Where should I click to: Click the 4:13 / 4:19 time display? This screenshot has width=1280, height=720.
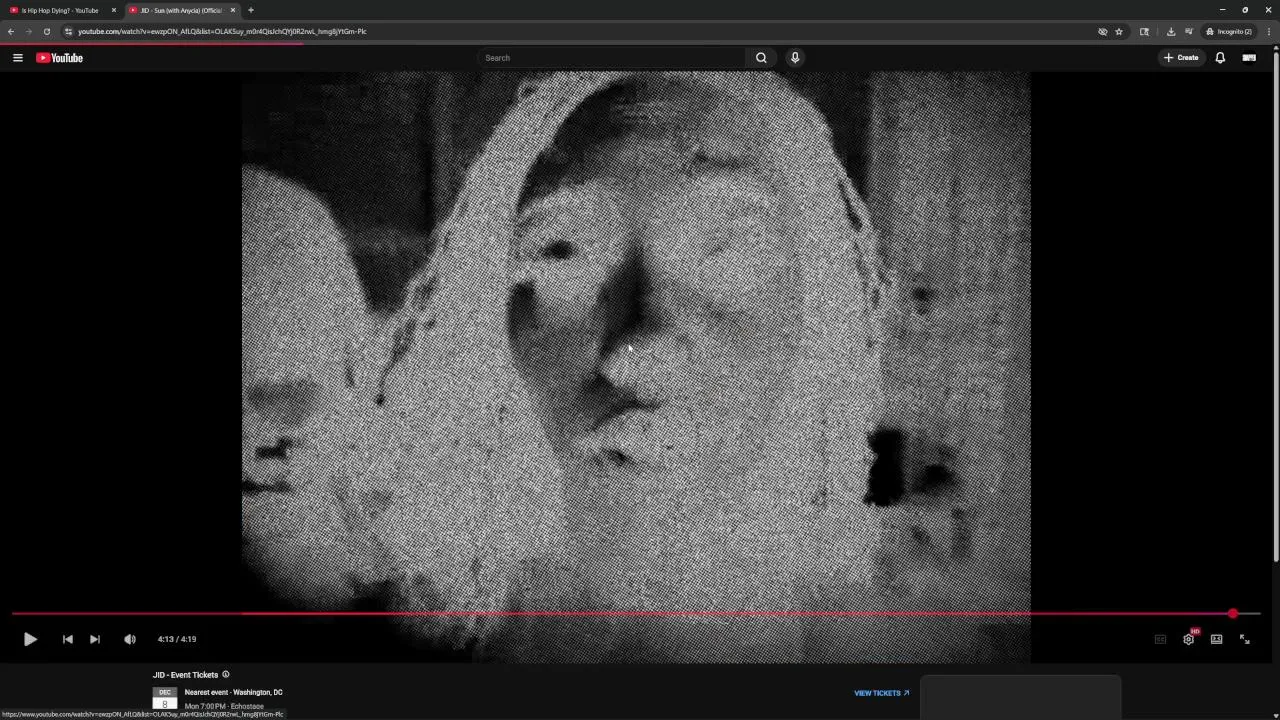click(177, 639)
